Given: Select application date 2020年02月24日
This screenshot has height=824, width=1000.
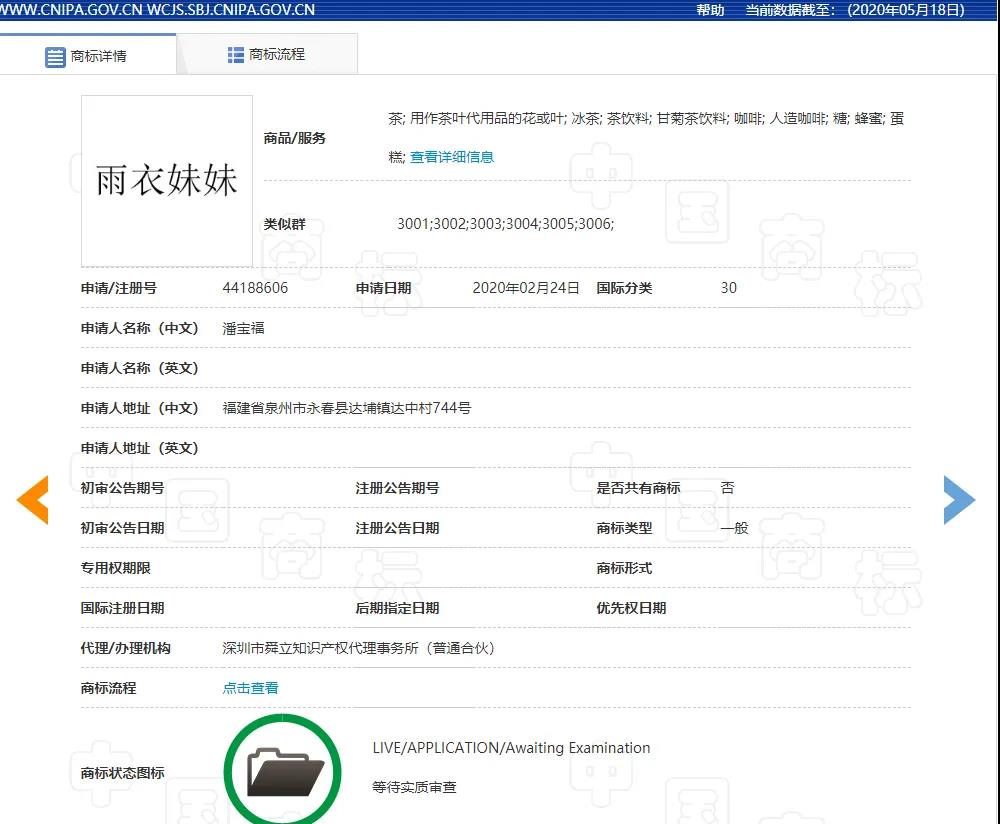Looking at the screenshot, I should pos(526,288).
